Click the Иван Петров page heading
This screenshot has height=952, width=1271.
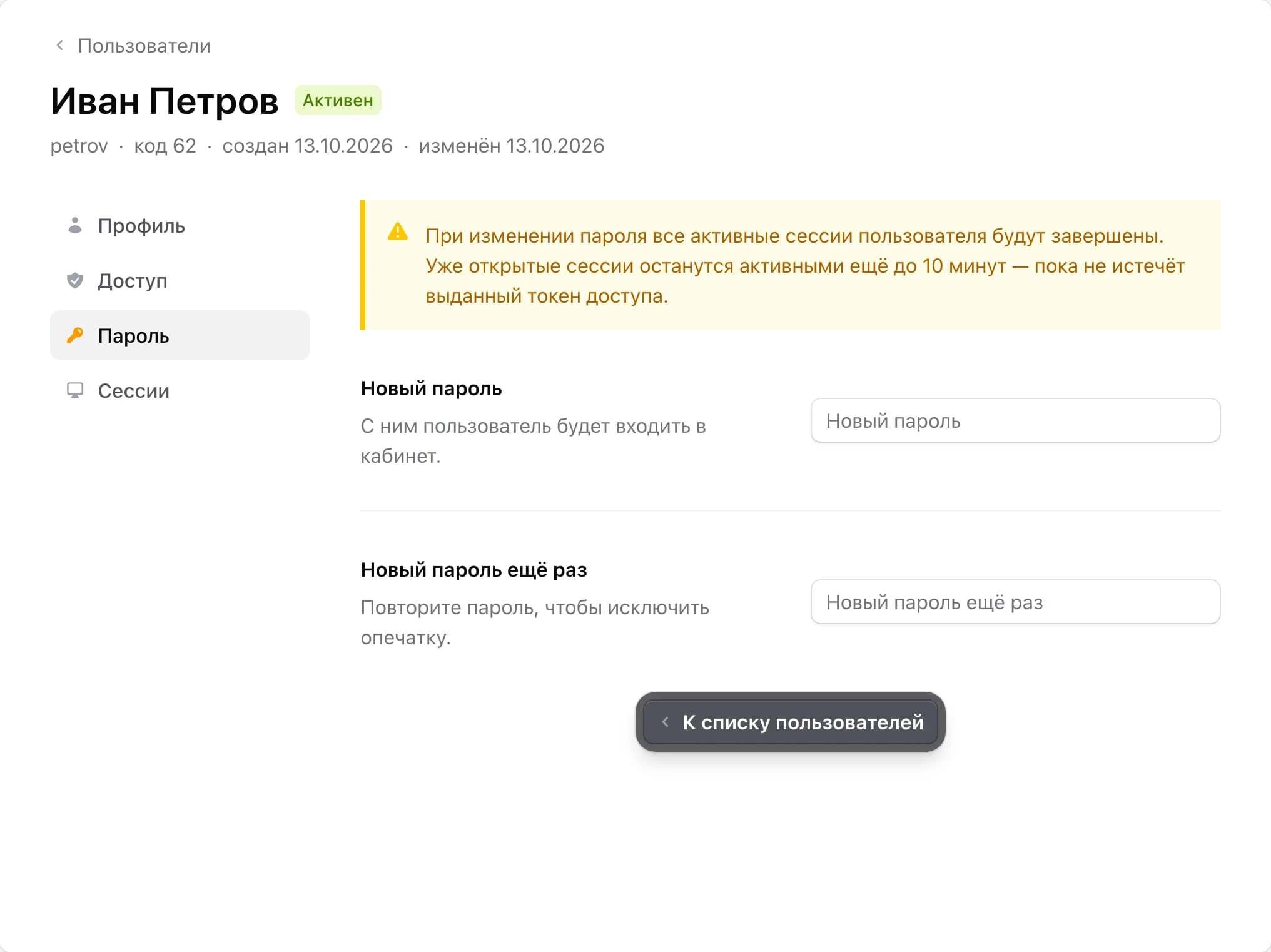point(165,101)
